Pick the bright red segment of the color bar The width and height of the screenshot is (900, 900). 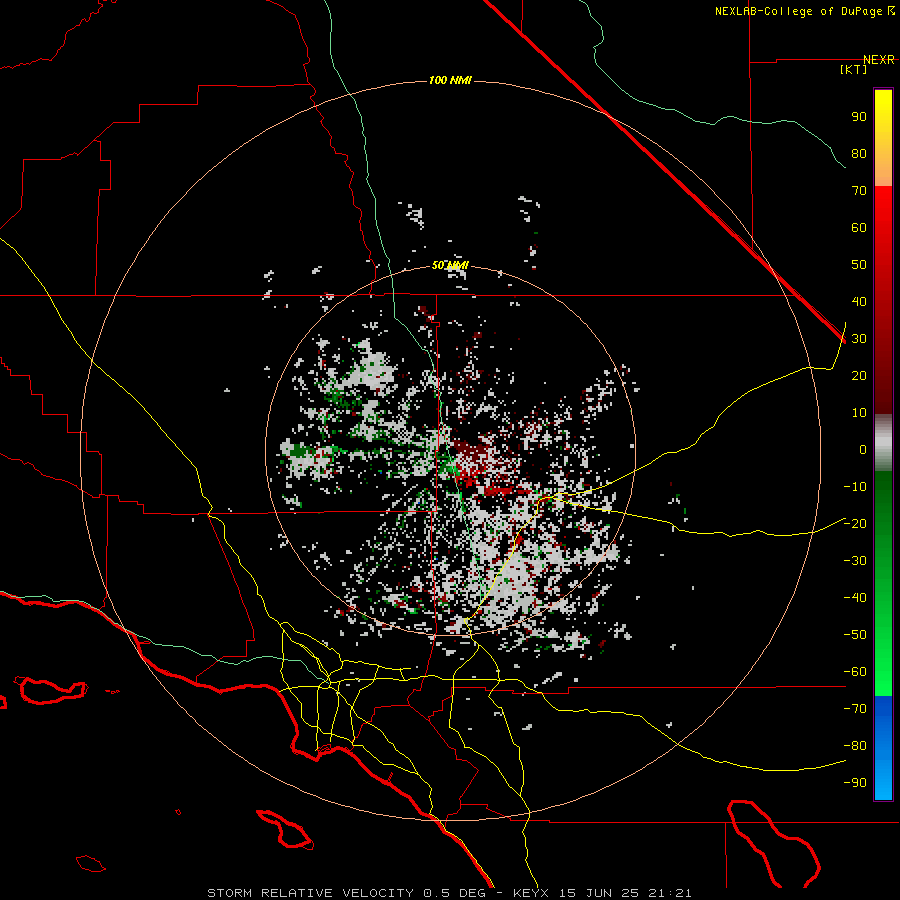pos(883,210)
